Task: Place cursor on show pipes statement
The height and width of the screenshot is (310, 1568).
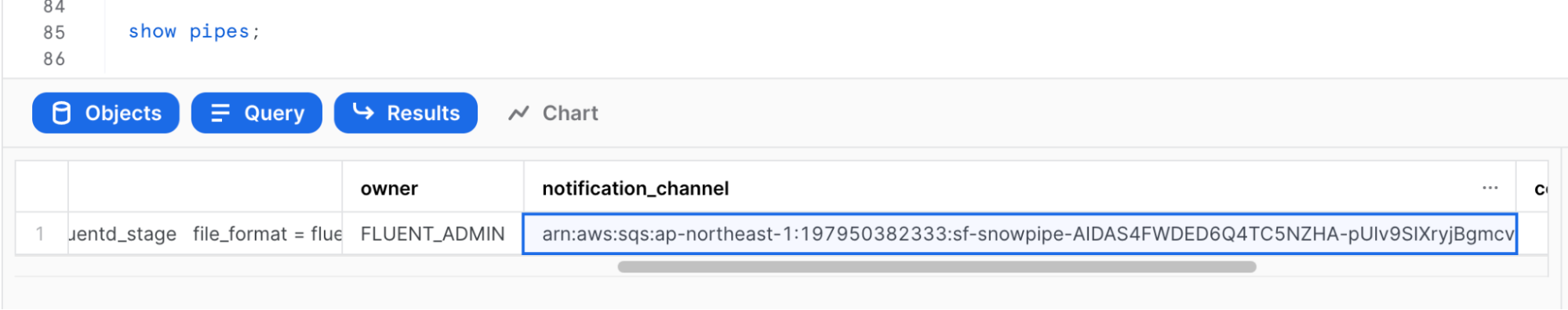Action: tap(194, 31)
